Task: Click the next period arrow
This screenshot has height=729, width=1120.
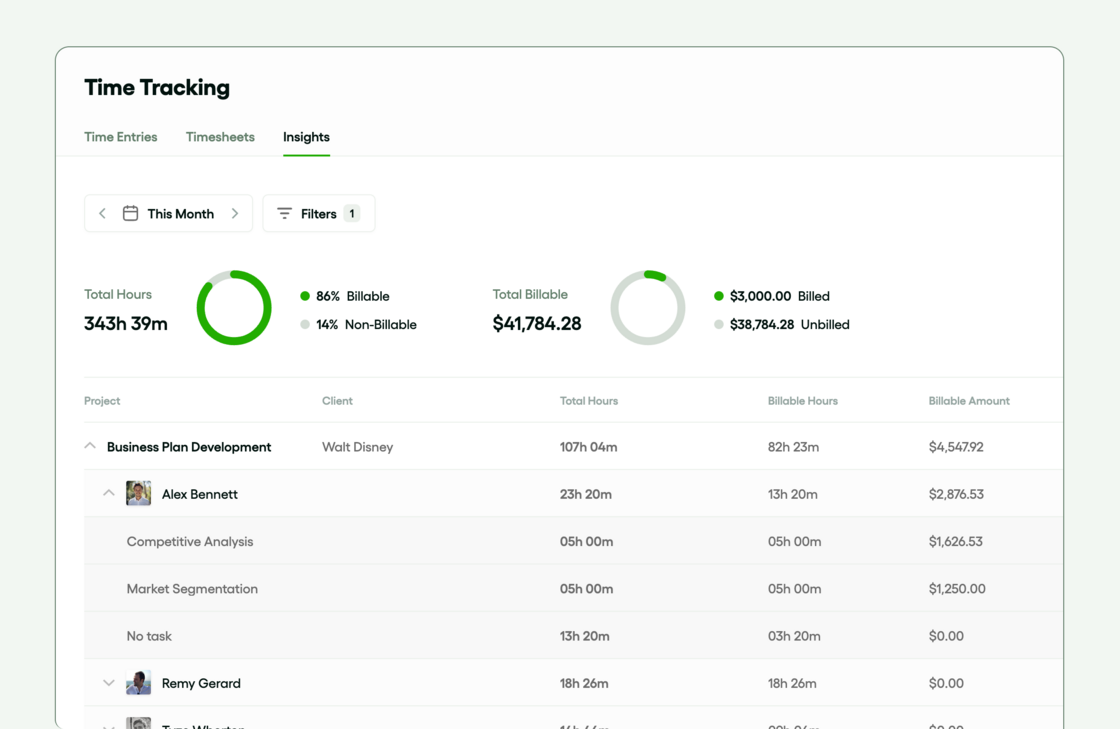Action: [x=235, y=213]
